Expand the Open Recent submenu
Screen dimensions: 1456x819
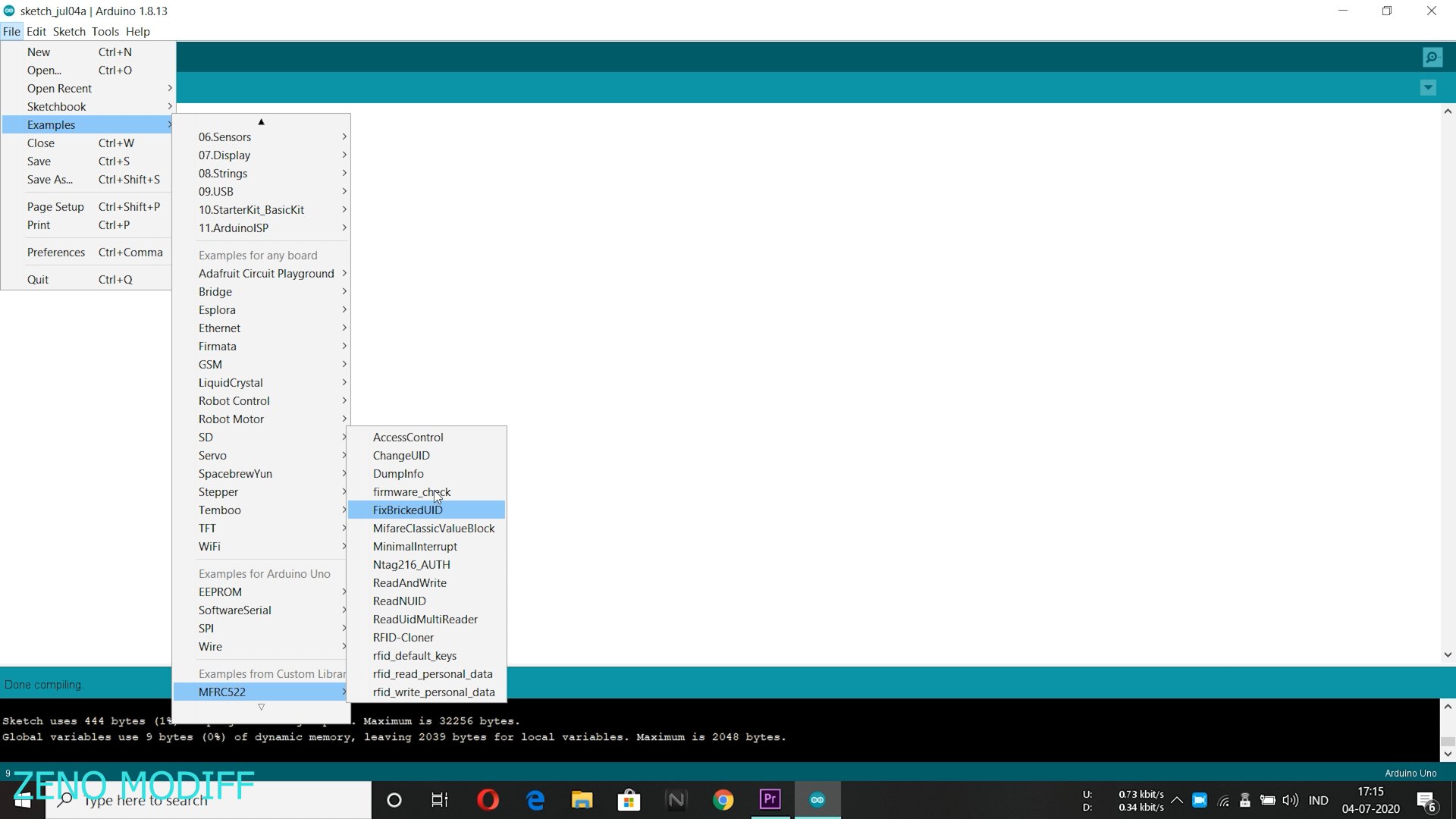(88, 89)
